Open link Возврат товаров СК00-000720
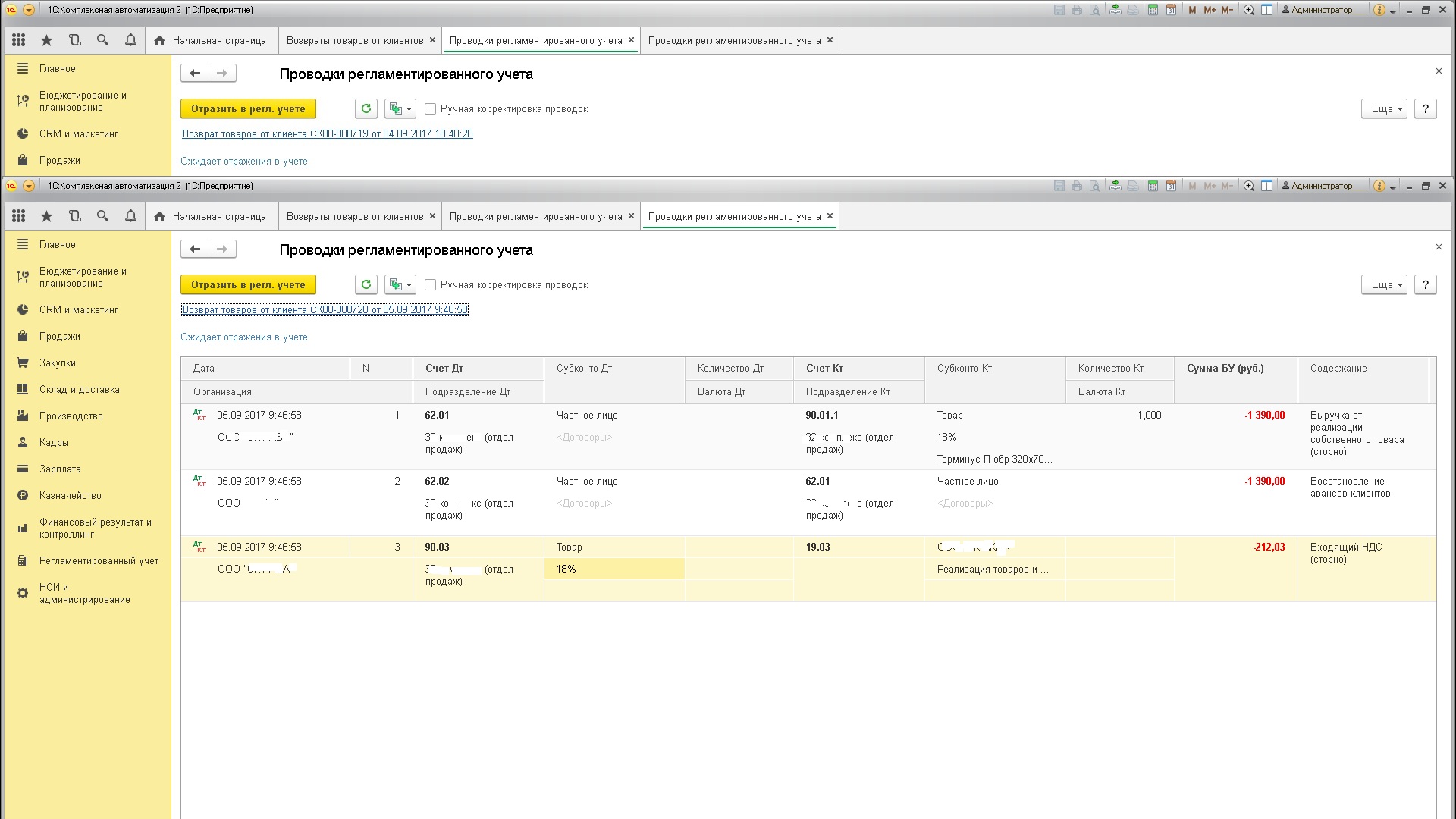Screen dimensions: 1456x819 pos(325,309)
